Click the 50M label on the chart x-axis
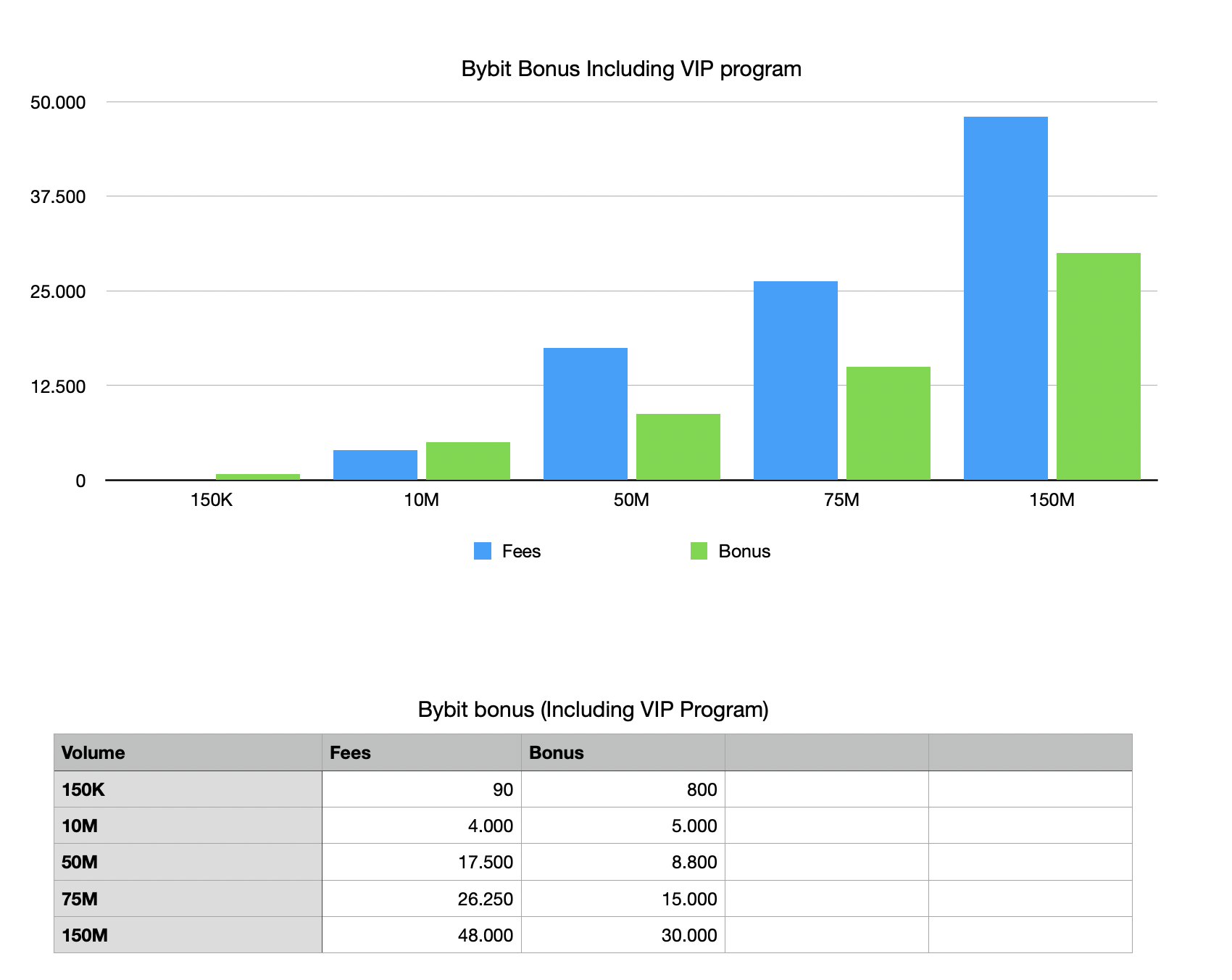This screenshot has width=1232, height=980. pos(631,500)
